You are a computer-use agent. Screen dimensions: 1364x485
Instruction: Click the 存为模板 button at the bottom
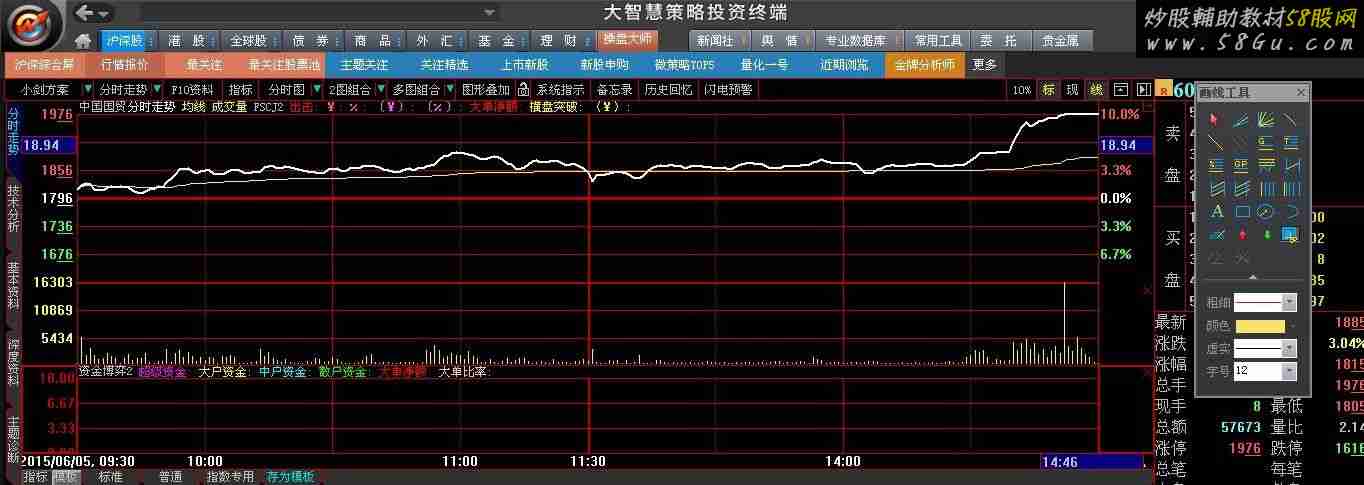(290, 477)
